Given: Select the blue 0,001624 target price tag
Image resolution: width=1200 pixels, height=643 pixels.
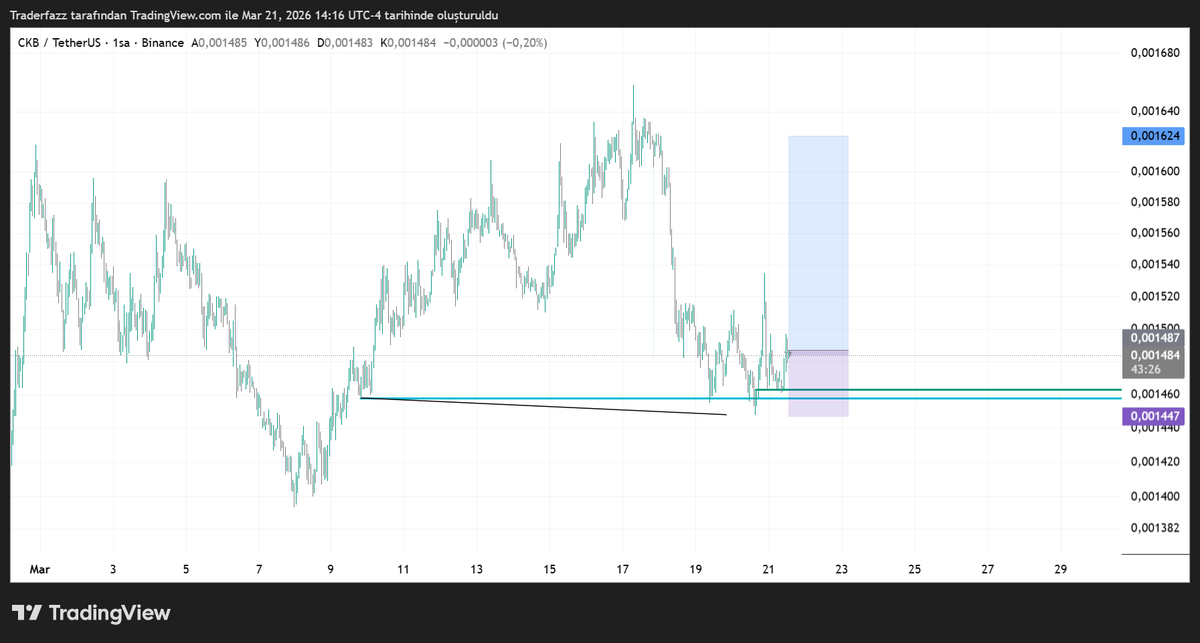Looking at the screenshot, I should 1154,136.
